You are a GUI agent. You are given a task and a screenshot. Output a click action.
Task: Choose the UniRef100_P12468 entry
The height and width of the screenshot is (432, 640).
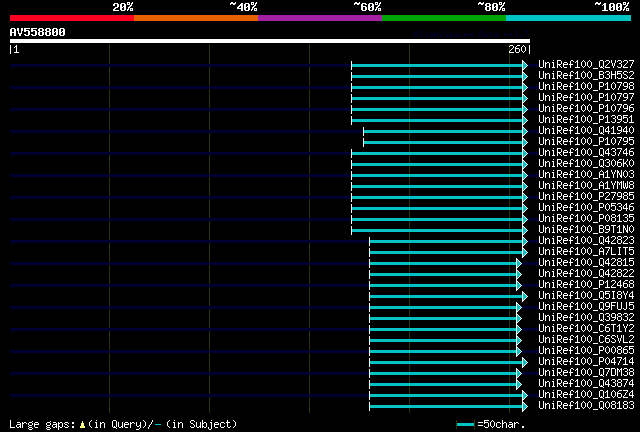click(x=586, y=285)
